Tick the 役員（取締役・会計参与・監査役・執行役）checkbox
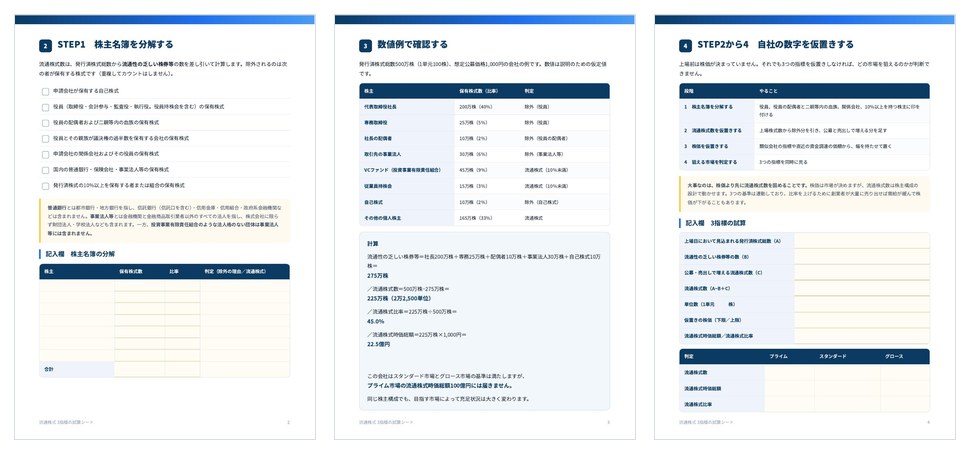 tap(45, 107)
